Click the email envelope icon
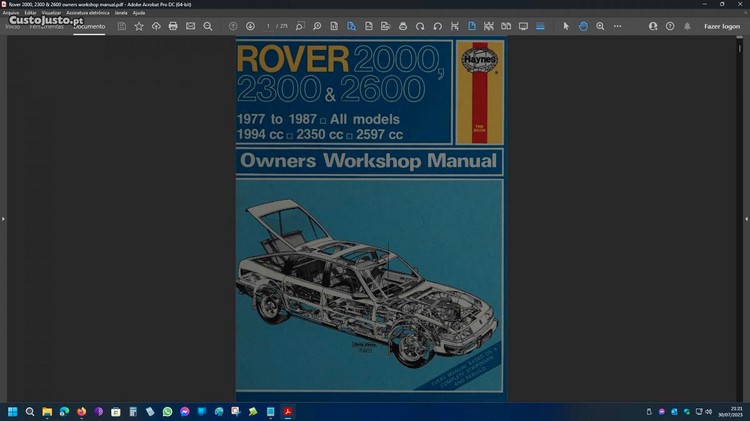Image resolution: width=750 pixels, height=421 pixels. [190, 26]
